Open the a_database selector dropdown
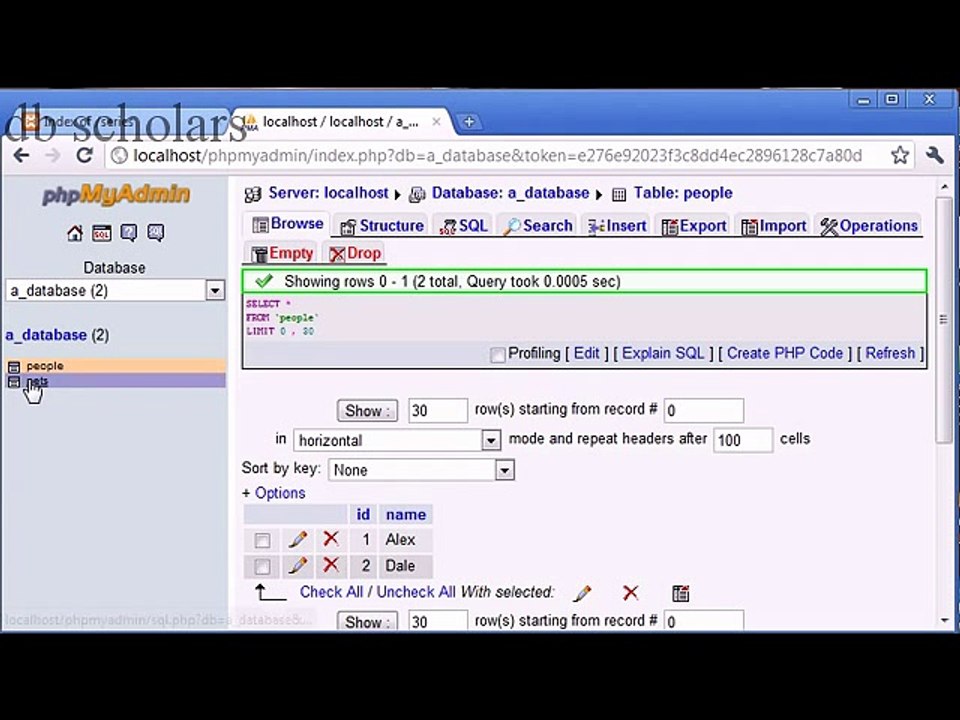 [x=215, y=290]
